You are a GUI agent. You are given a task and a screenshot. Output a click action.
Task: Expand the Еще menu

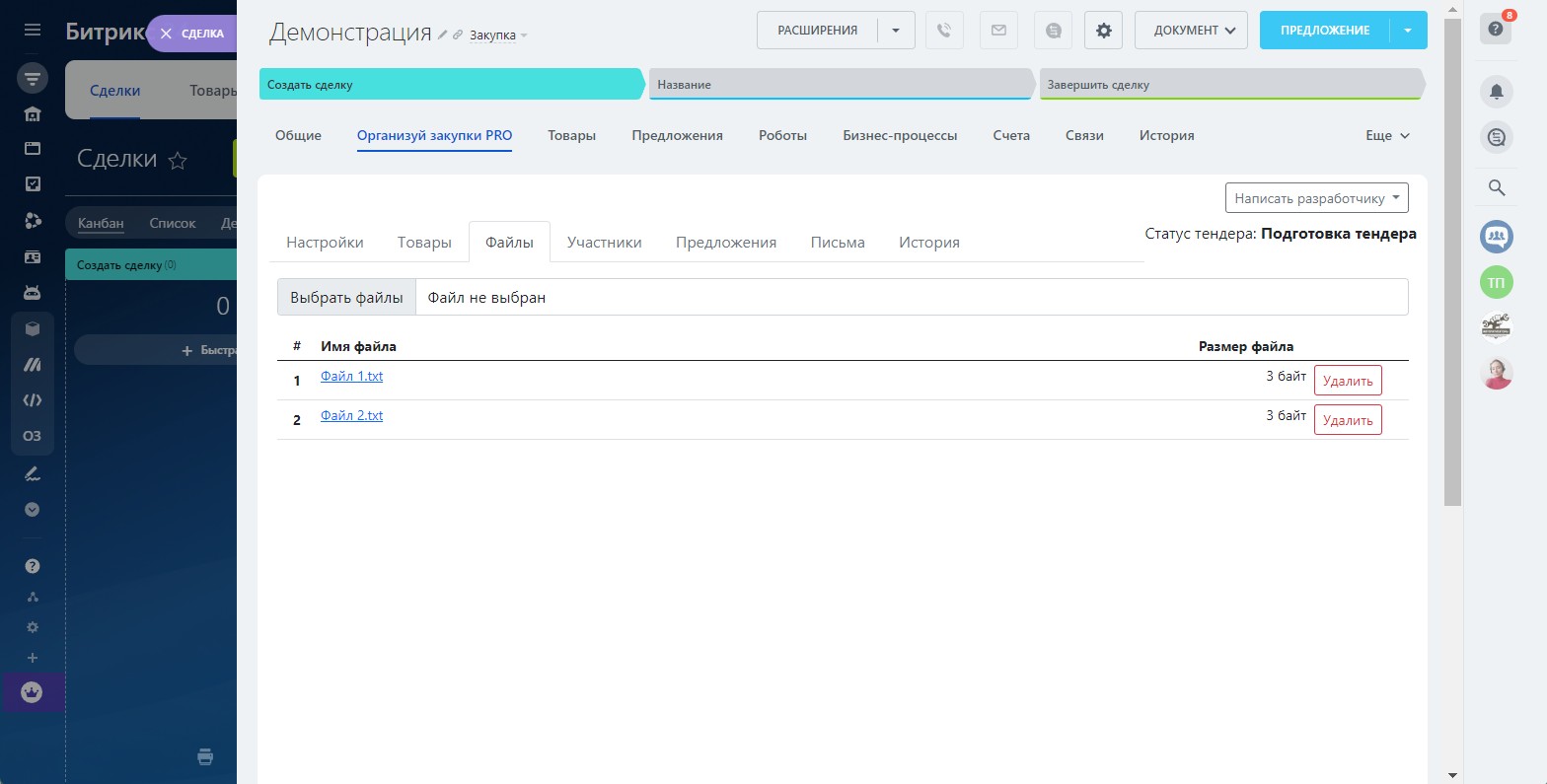pyautogui.click(x=1387, y=136)
